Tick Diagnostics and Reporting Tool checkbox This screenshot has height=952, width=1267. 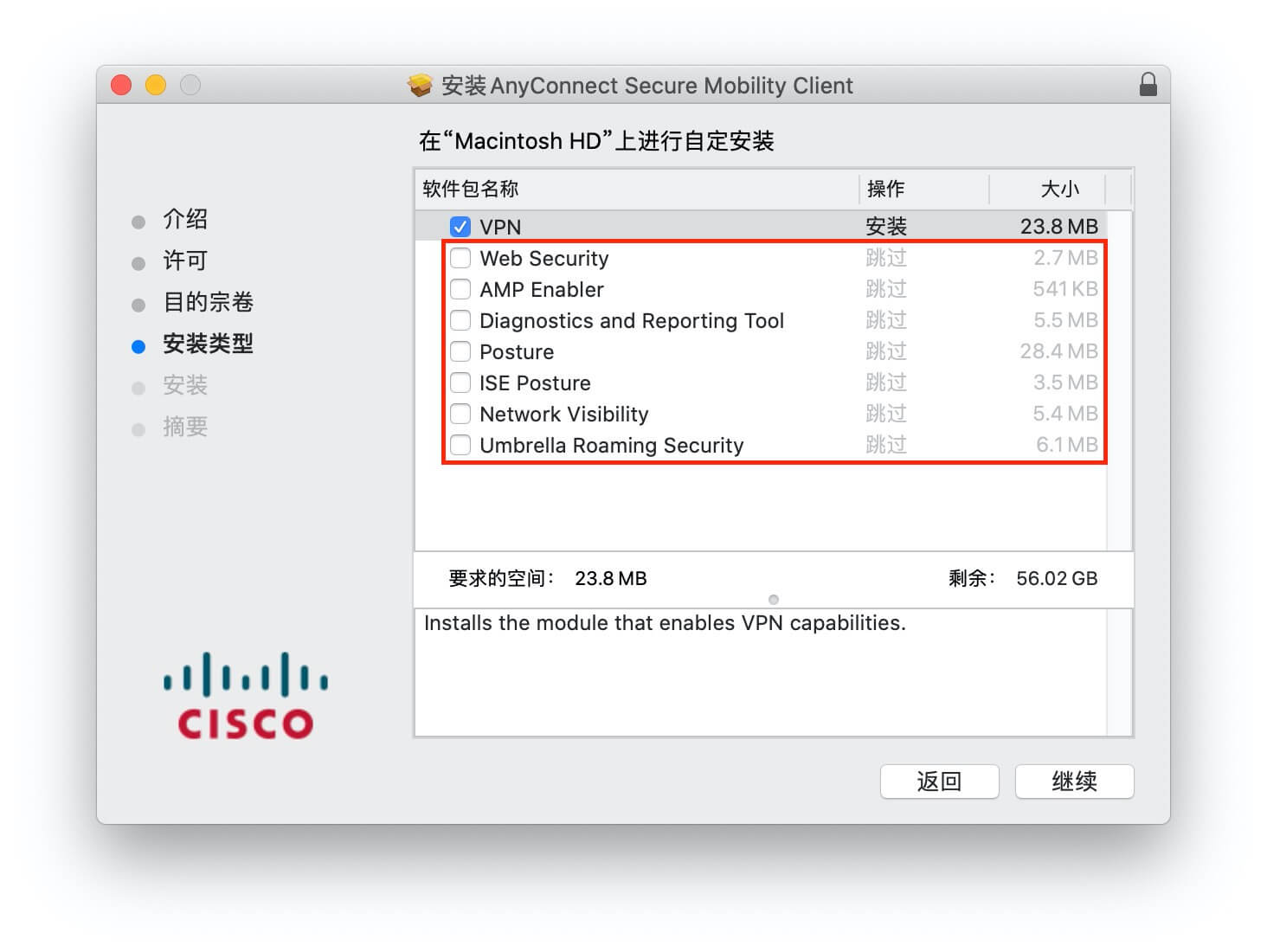460,320
